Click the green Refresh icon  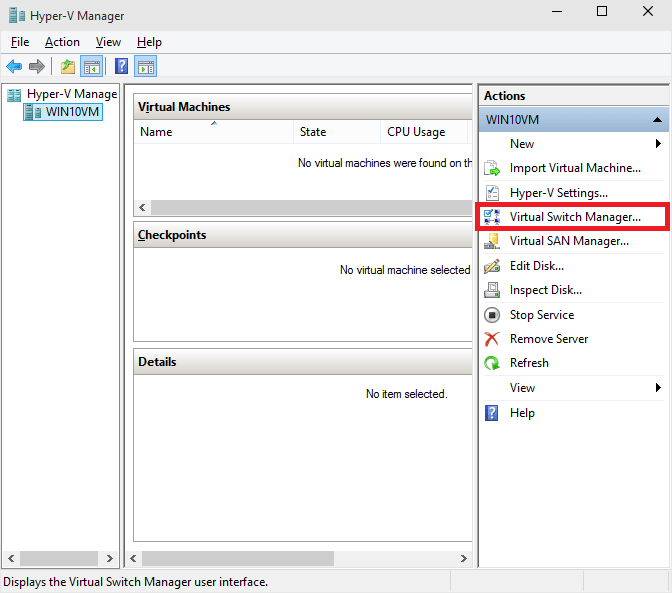point(492,363)
